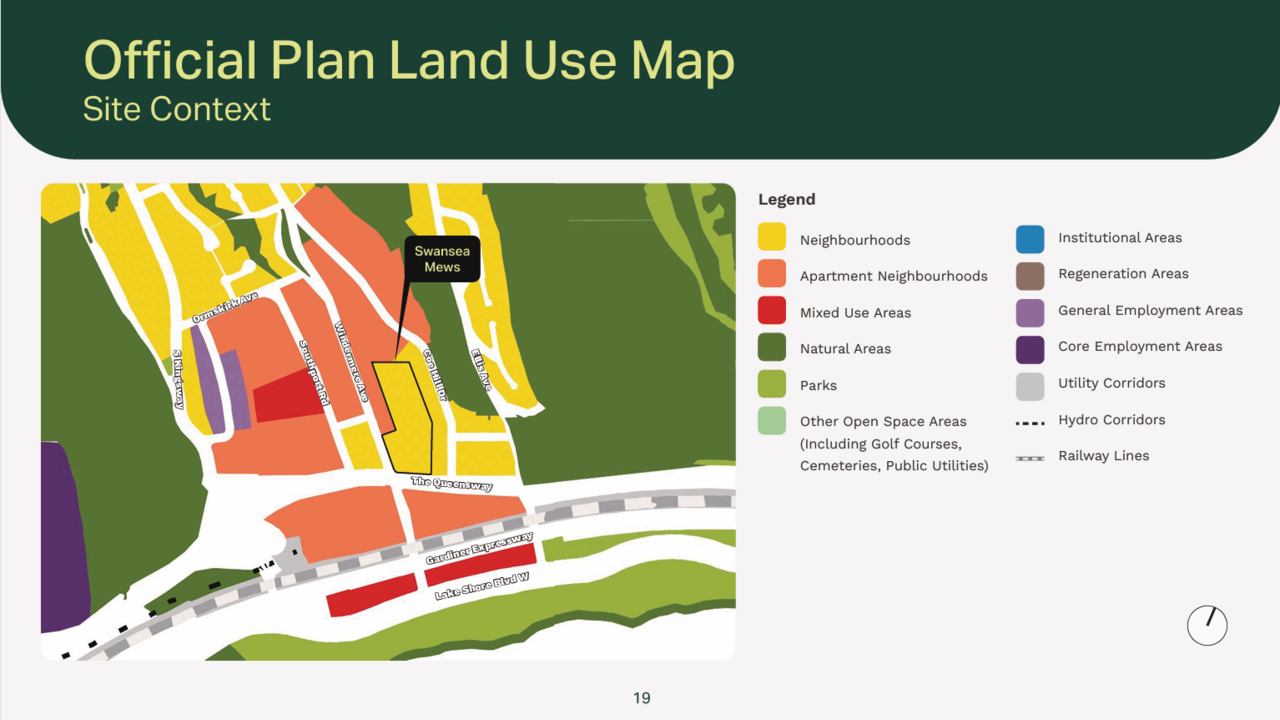Screen dimensions: 1280x720
Task: Click the blue Institutional Areas swatch
Action: pyautogui.click(x=1030, y=239)
